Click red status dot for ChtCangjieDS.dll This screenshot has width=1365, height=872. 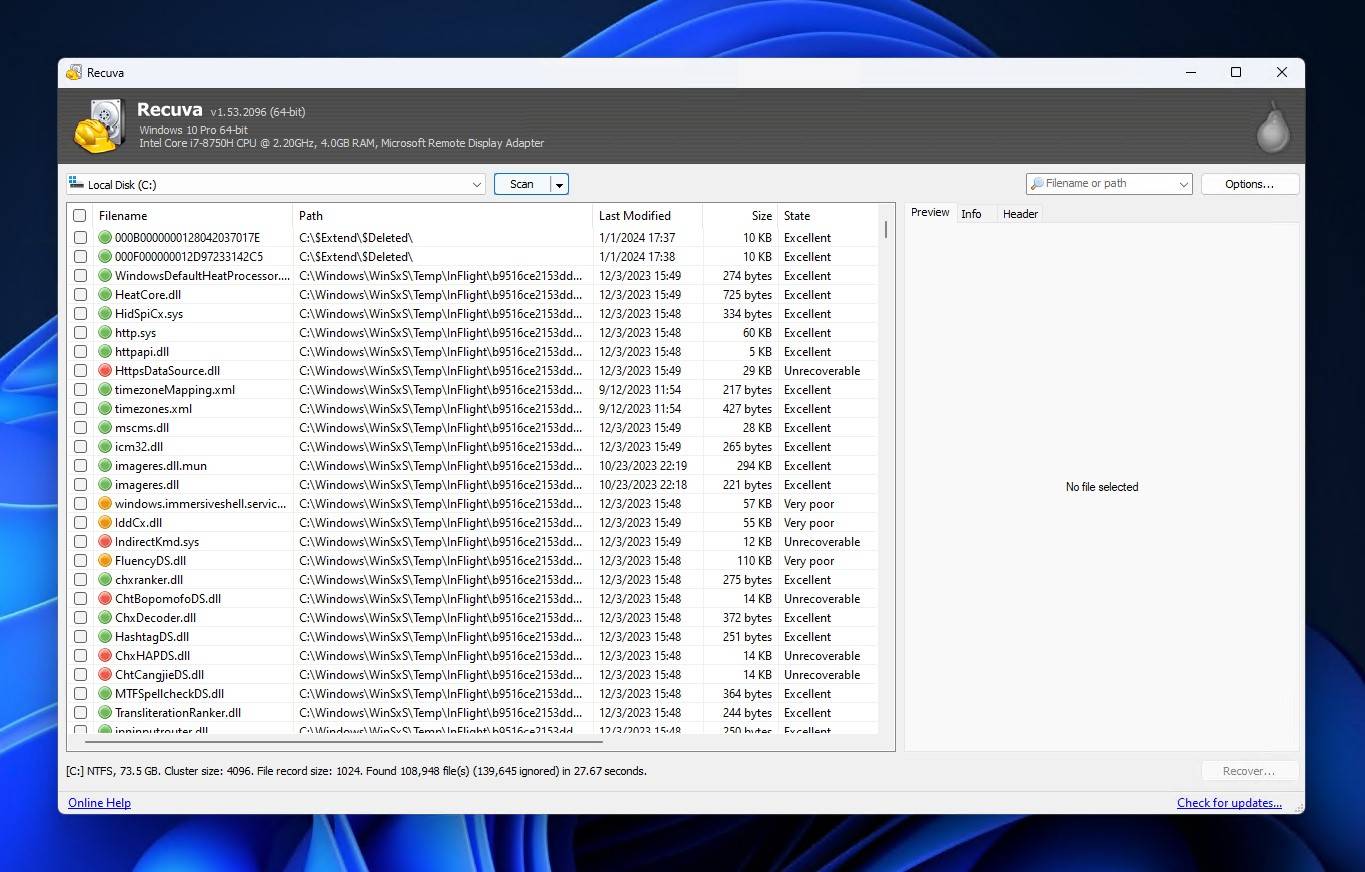coord(105,675)
